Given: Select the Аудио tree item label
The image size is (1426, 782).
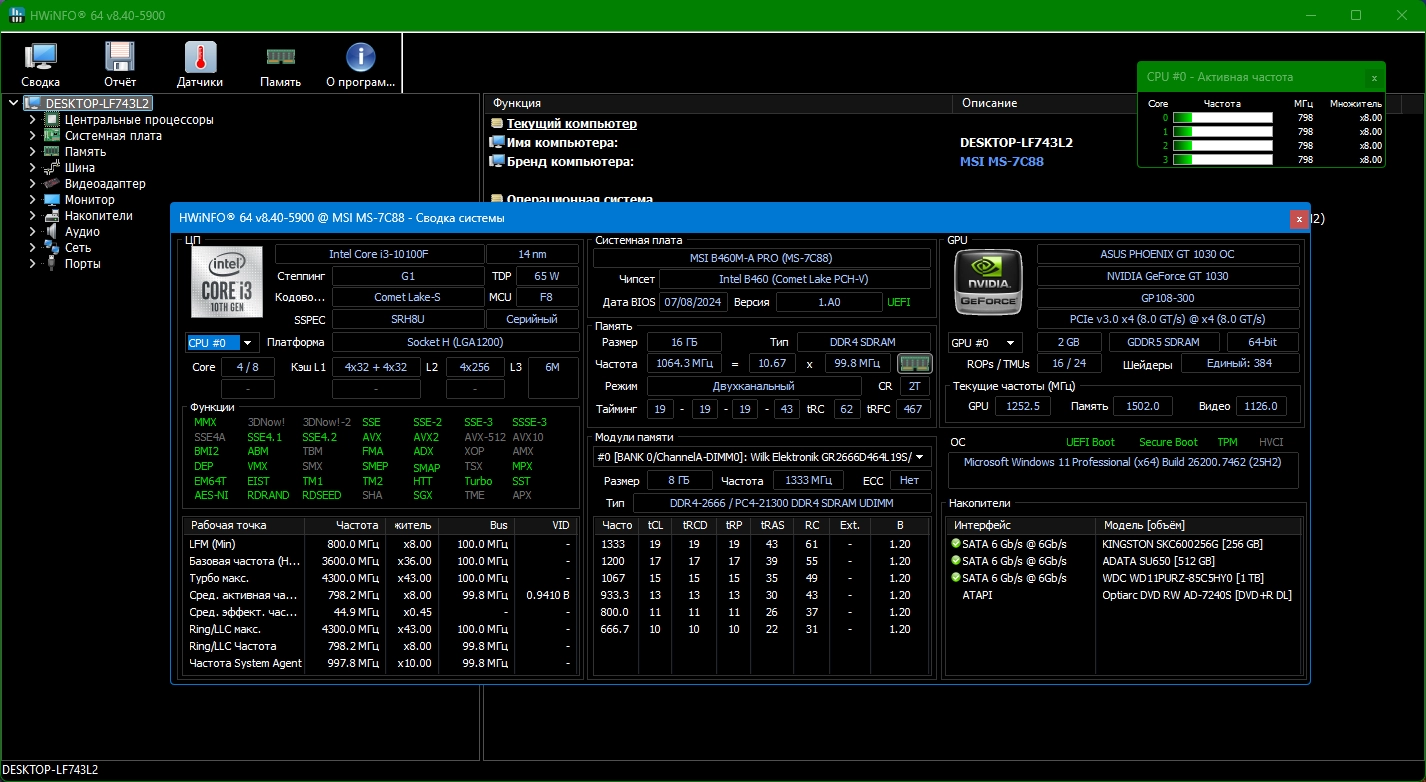Looking at the screenshot, I should click(82, 232).
